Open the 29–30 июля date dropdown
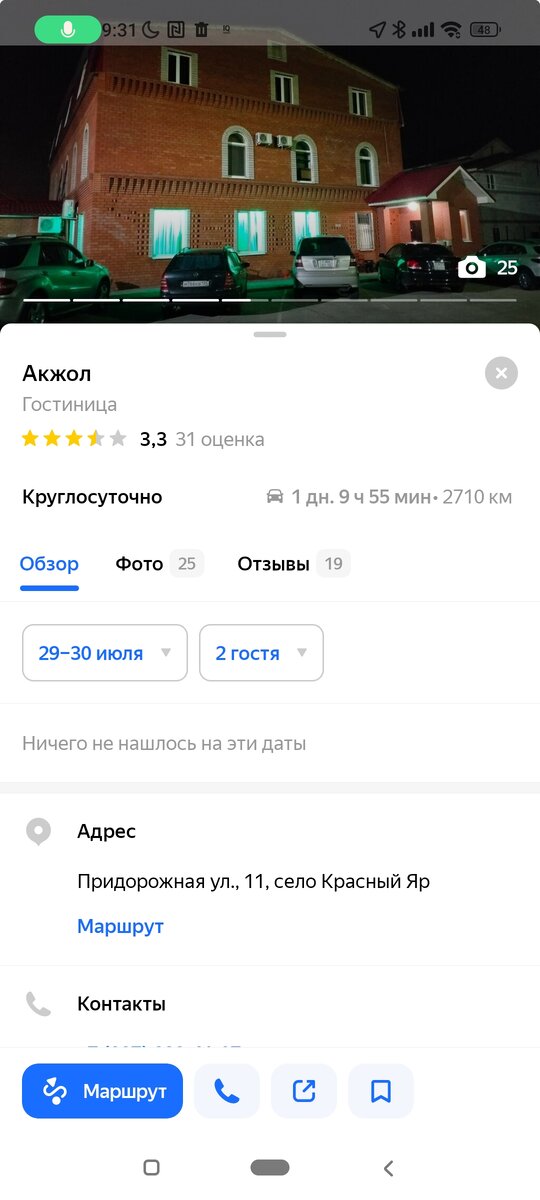The height and width of the screenshot is (1200, 540). pos(105,653)
